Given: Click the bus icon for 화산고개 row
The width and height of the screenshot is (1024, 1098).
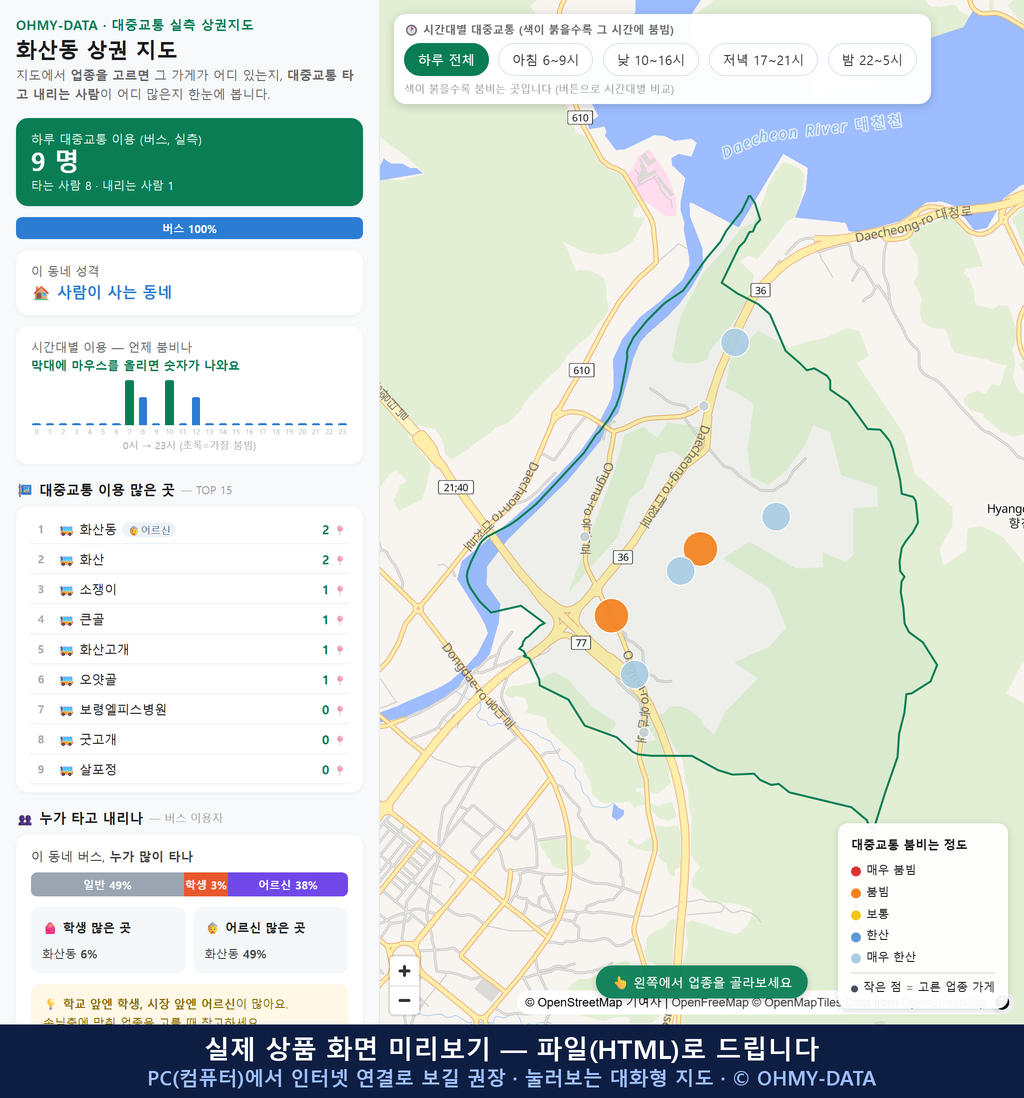Looking at the screenshot, I should coord(67,650).
